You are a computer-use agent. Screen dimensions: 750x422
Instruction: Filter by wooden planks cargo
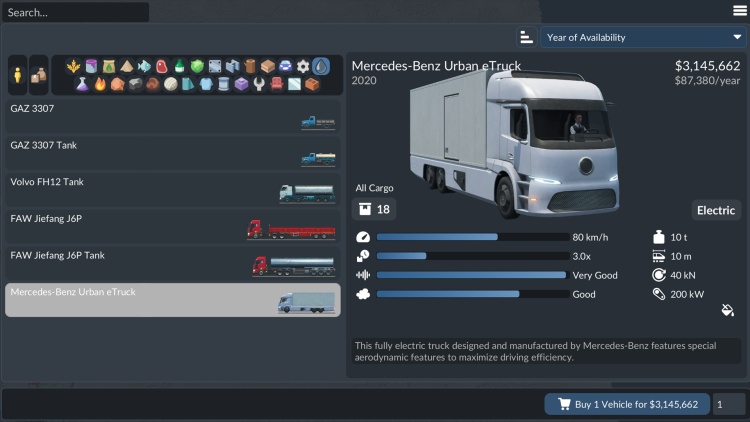268,66
